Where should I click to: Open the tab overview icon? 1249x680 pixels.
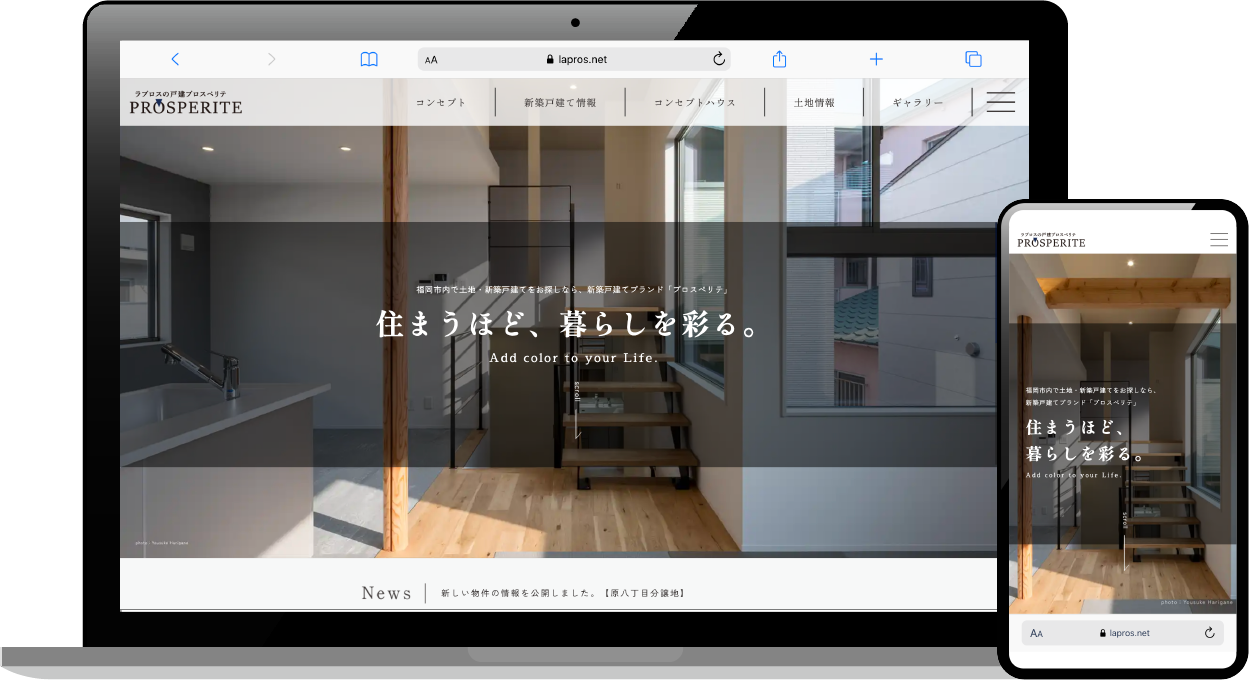click(x=973, y=59)
